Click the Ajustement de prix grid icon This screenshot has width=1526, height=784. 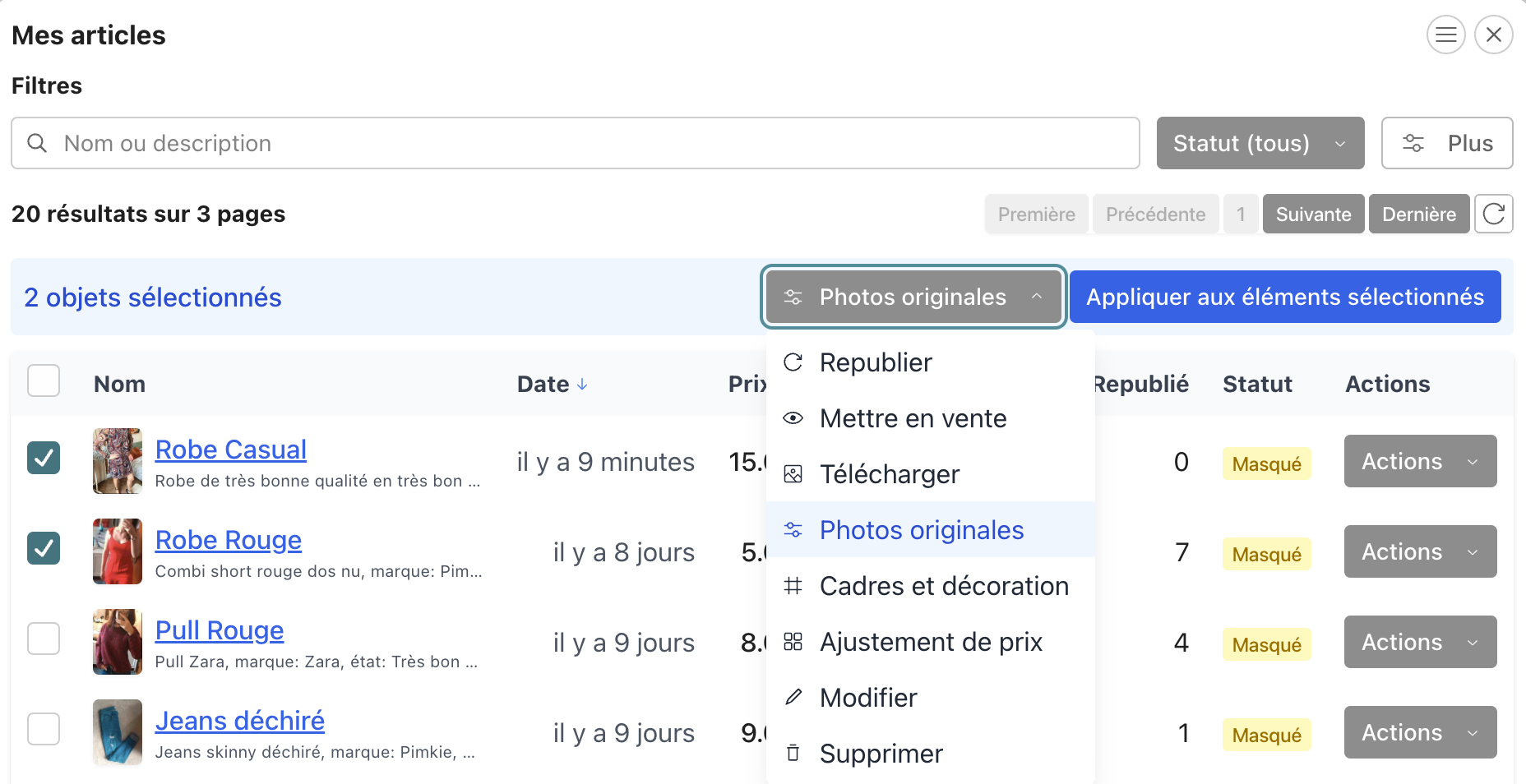(x=793, y=642)
